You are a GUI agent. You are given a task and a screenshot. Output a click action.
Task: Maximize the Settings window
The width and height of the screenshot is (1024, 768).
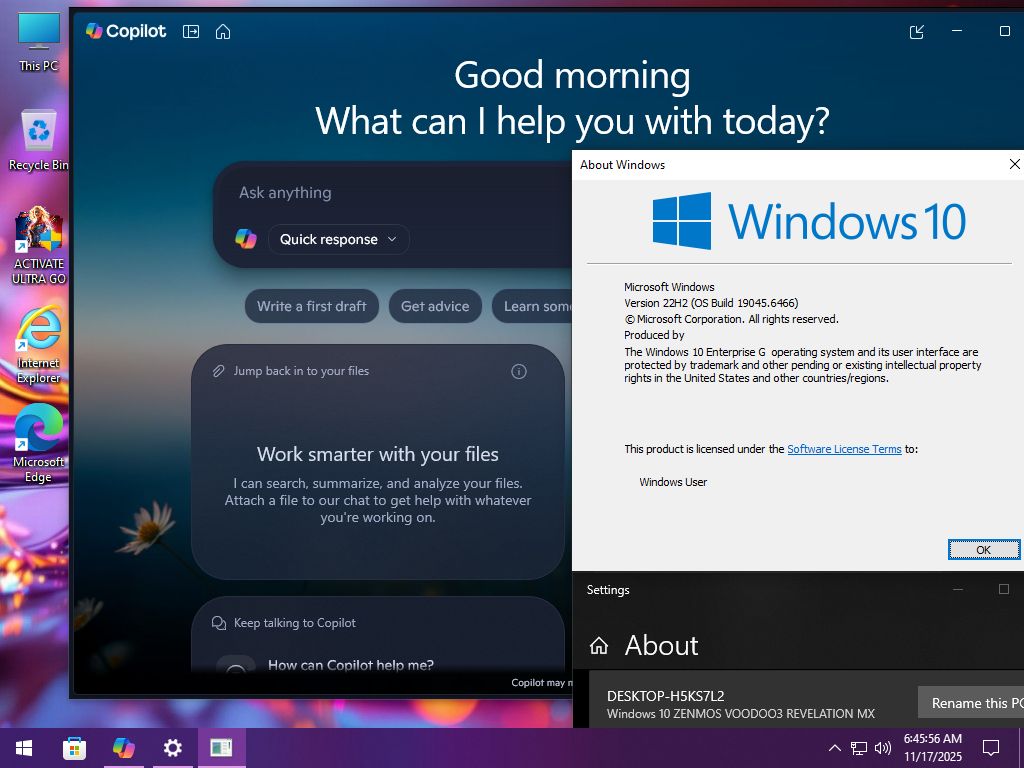(1004, 589)
